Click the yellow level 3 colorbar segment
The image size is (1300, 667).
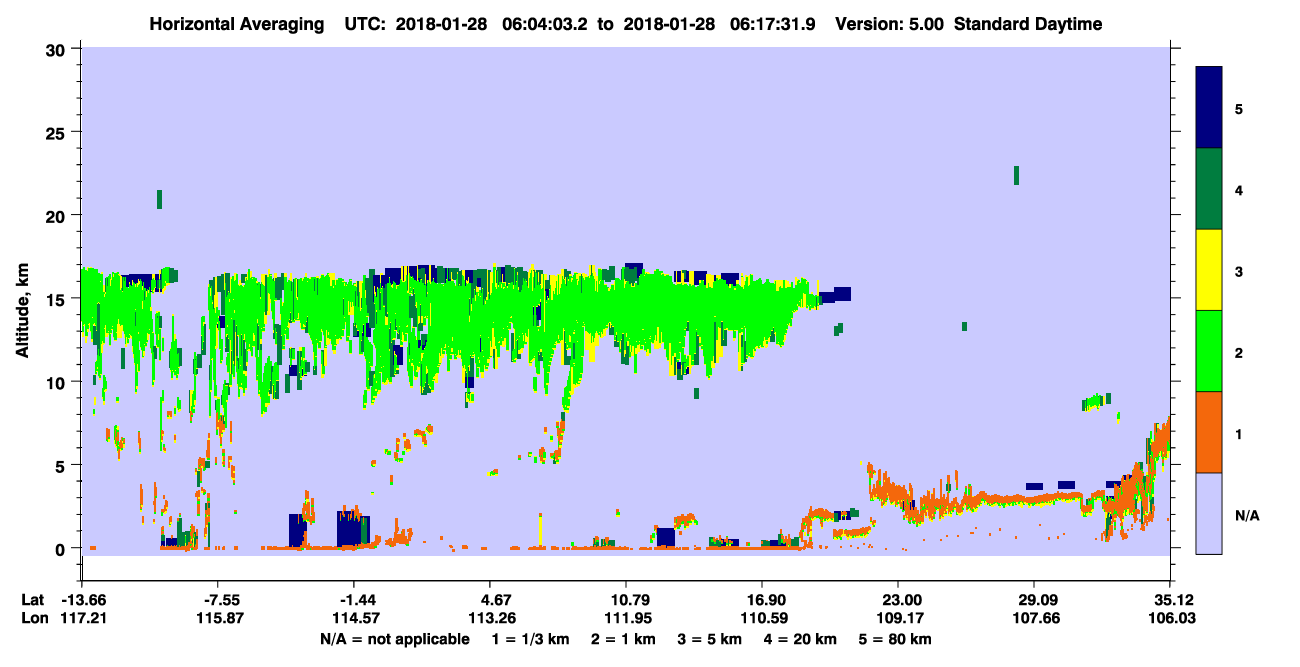click(1209, 270)
